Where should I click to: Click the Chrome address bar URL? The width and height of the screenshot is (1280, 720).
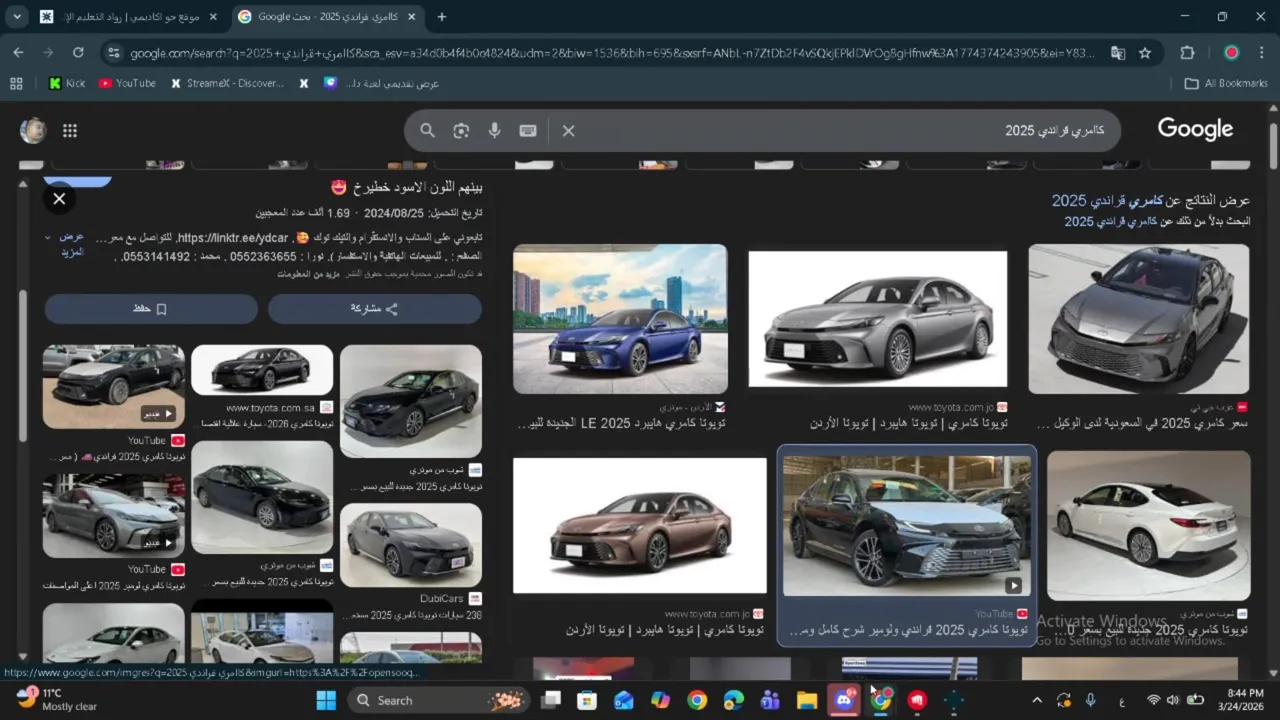(612, 53)
